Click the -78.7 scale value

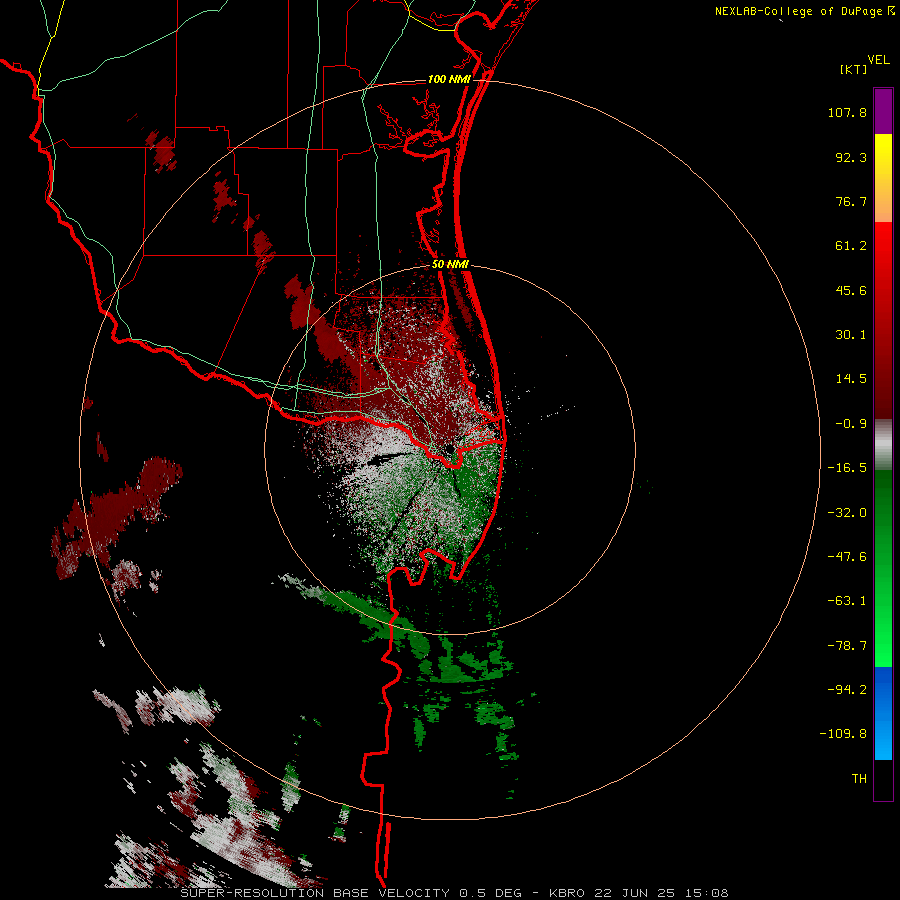point(847,646)
